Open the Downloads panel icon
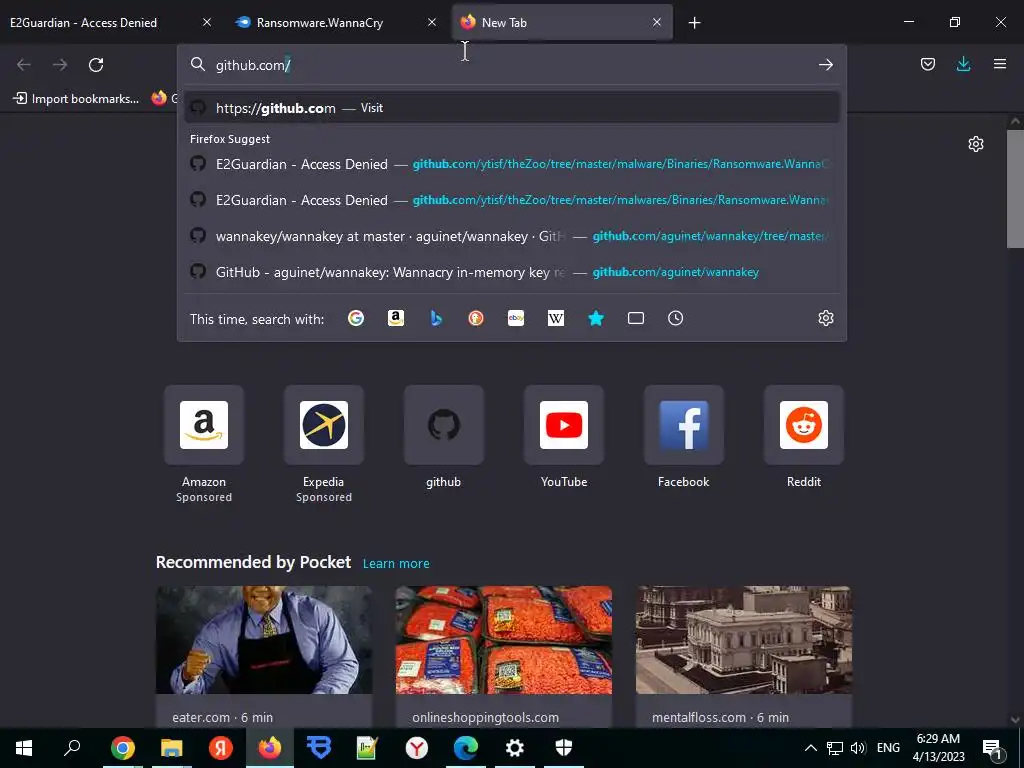The width and height of the screenshot is (1024, 768). tap(963, 64)
